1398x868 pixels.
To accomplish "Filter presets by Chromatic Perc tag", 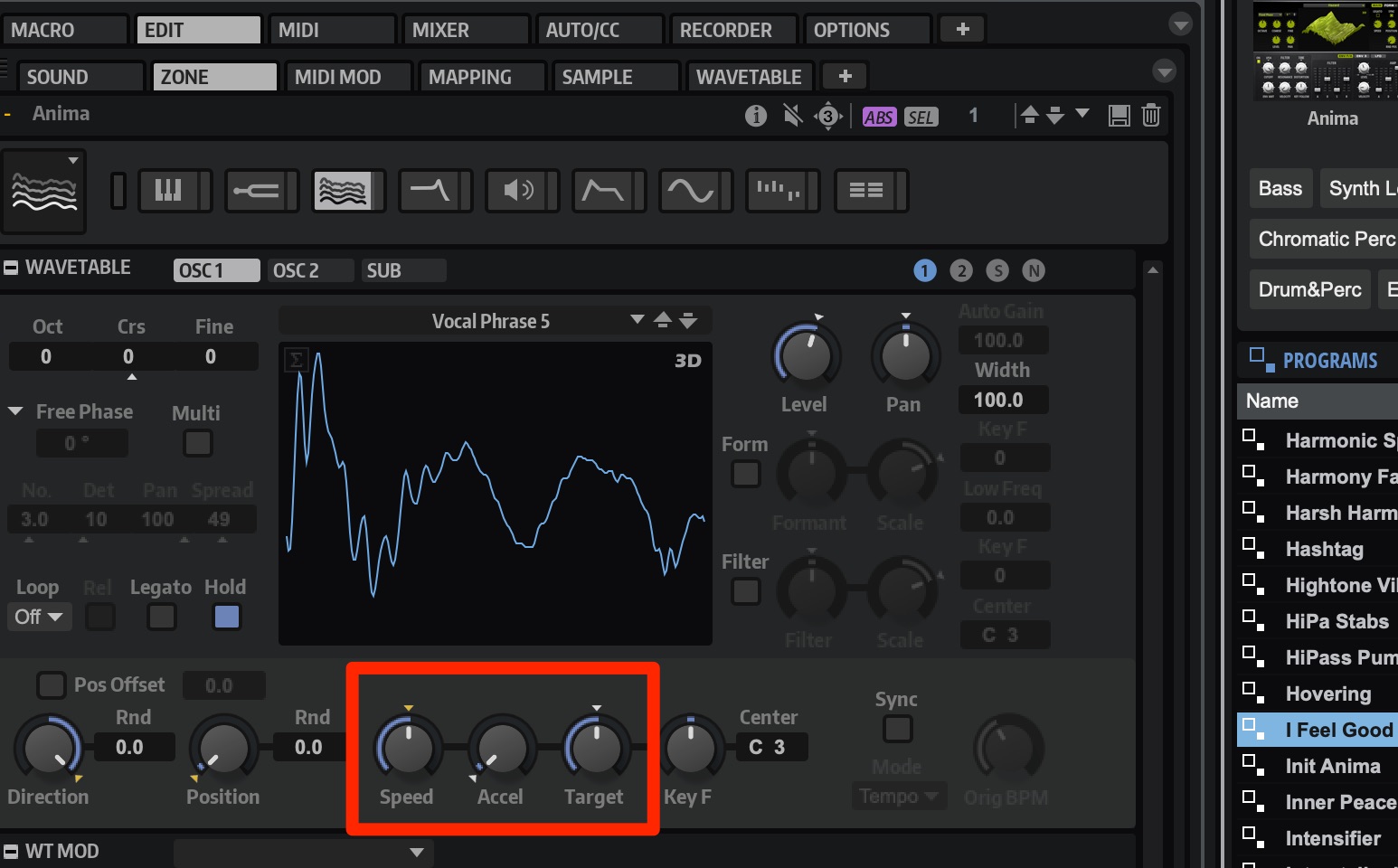I will (x=1326, y=239).
